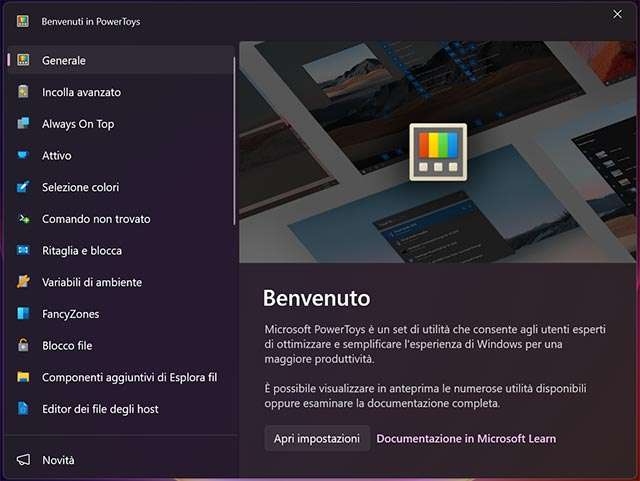Click the Componenti aggiuntivi folder icon
This screenshot has height=481, width=640.
pos(23,377)
